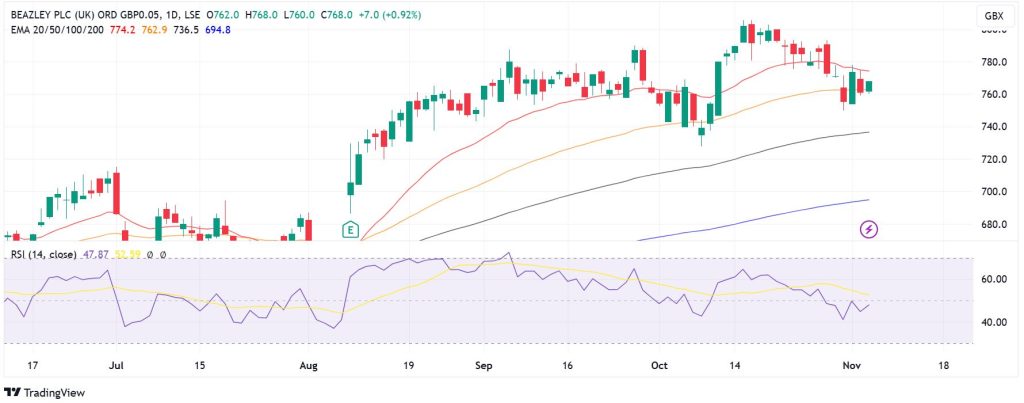1024x403 pixels.
Task: Click the +7.0 (+0.92%) change value
Action: pyautogui.click(x=390, y=14)
